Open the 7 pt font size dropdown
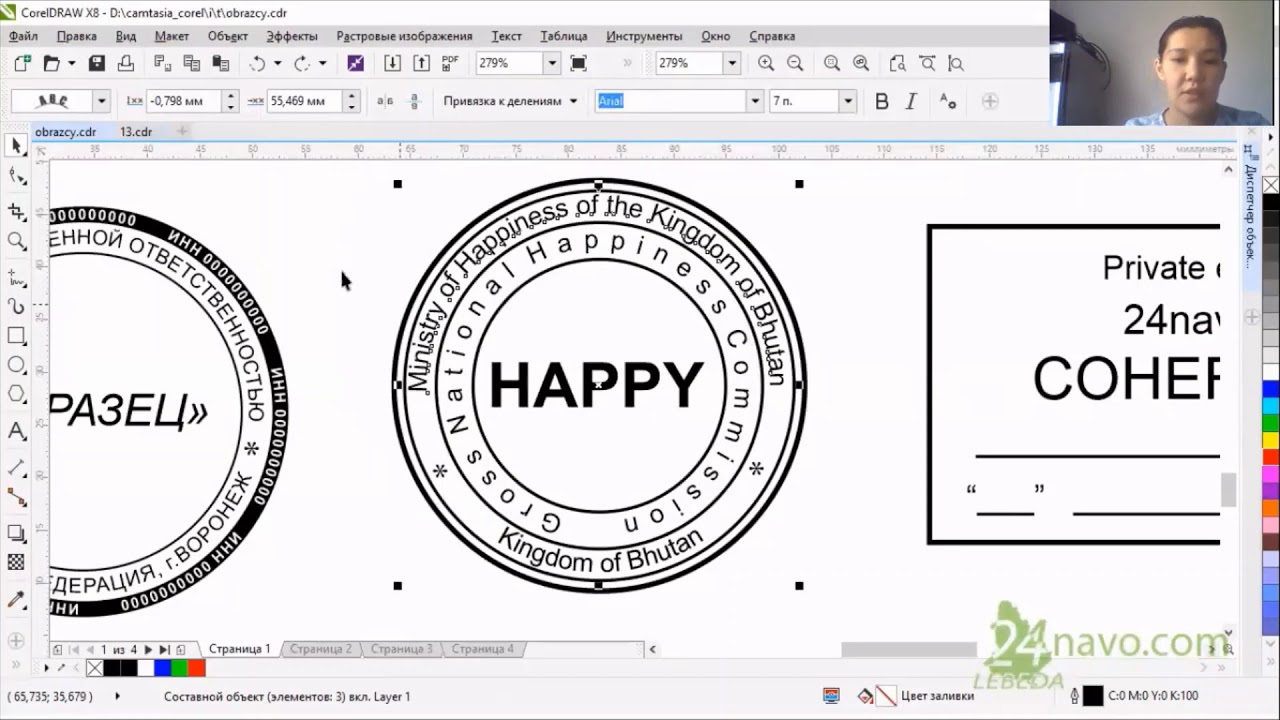The image size is (1280, 720). coord(848,101)
